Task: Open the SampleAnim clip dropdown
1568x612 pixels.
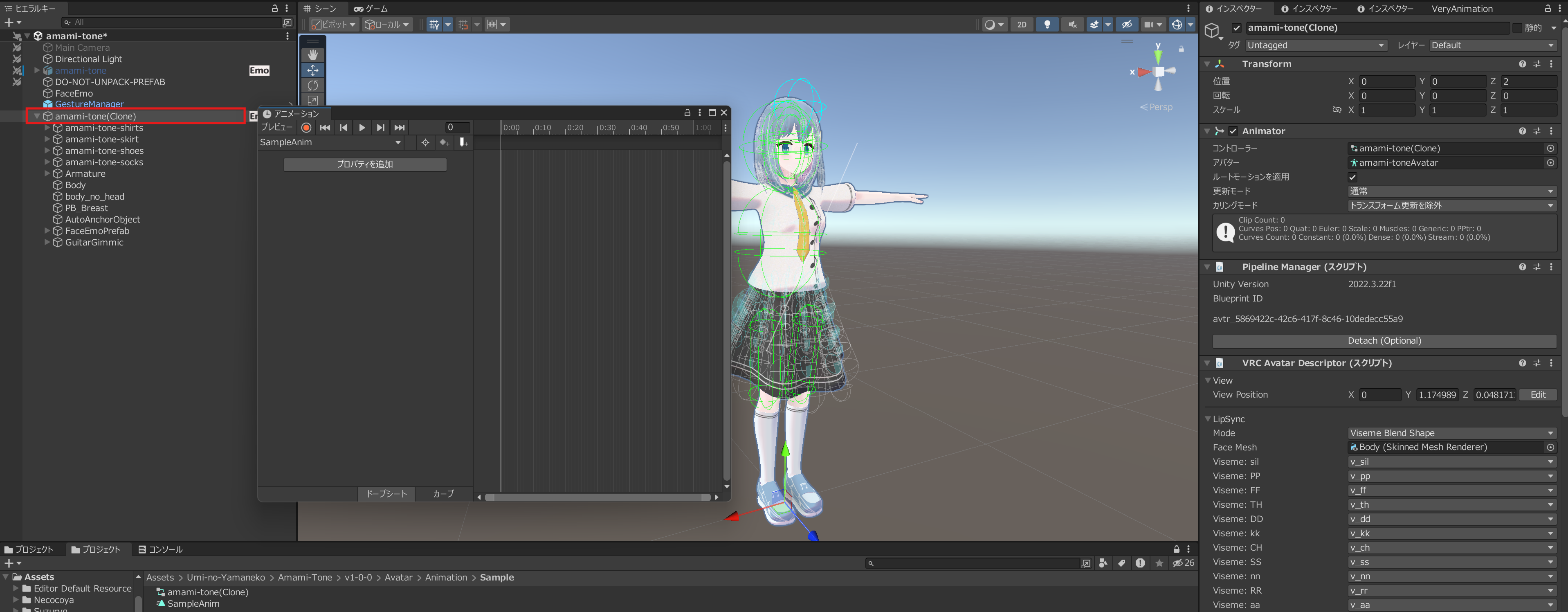Action: (x=330, y=142)
